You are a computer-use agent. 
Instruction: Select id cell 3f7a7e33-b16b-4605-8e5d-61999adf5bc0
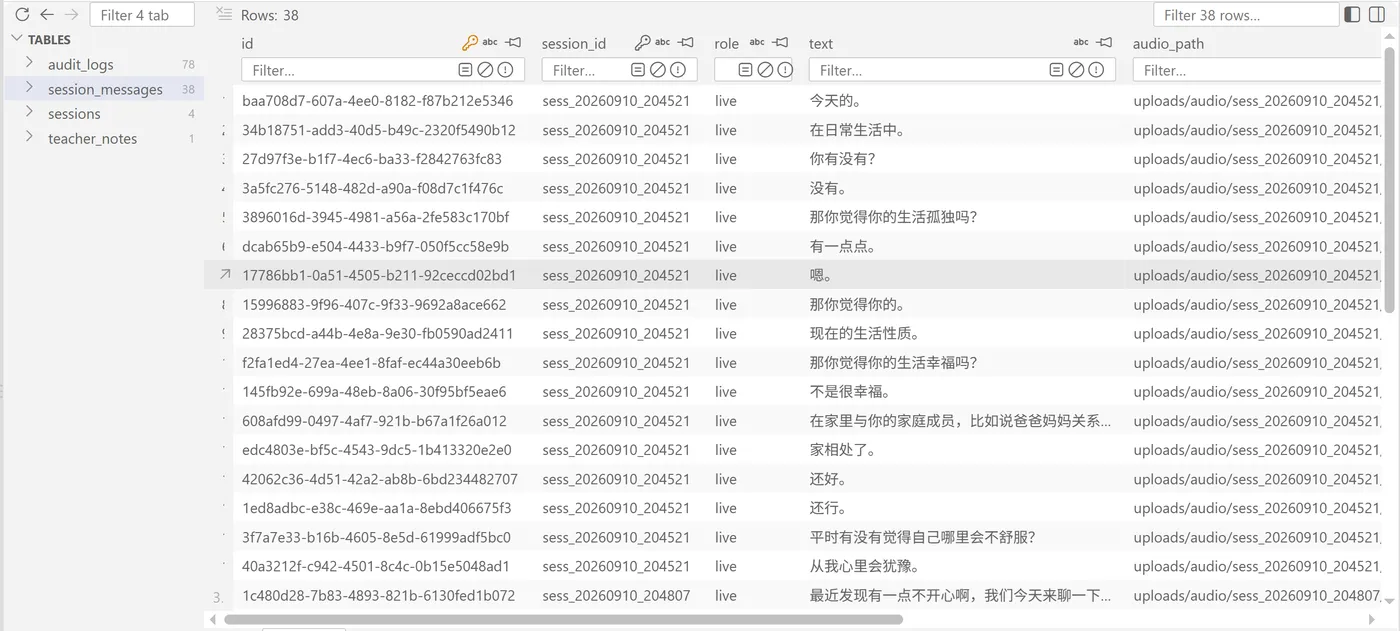(376, 537)
